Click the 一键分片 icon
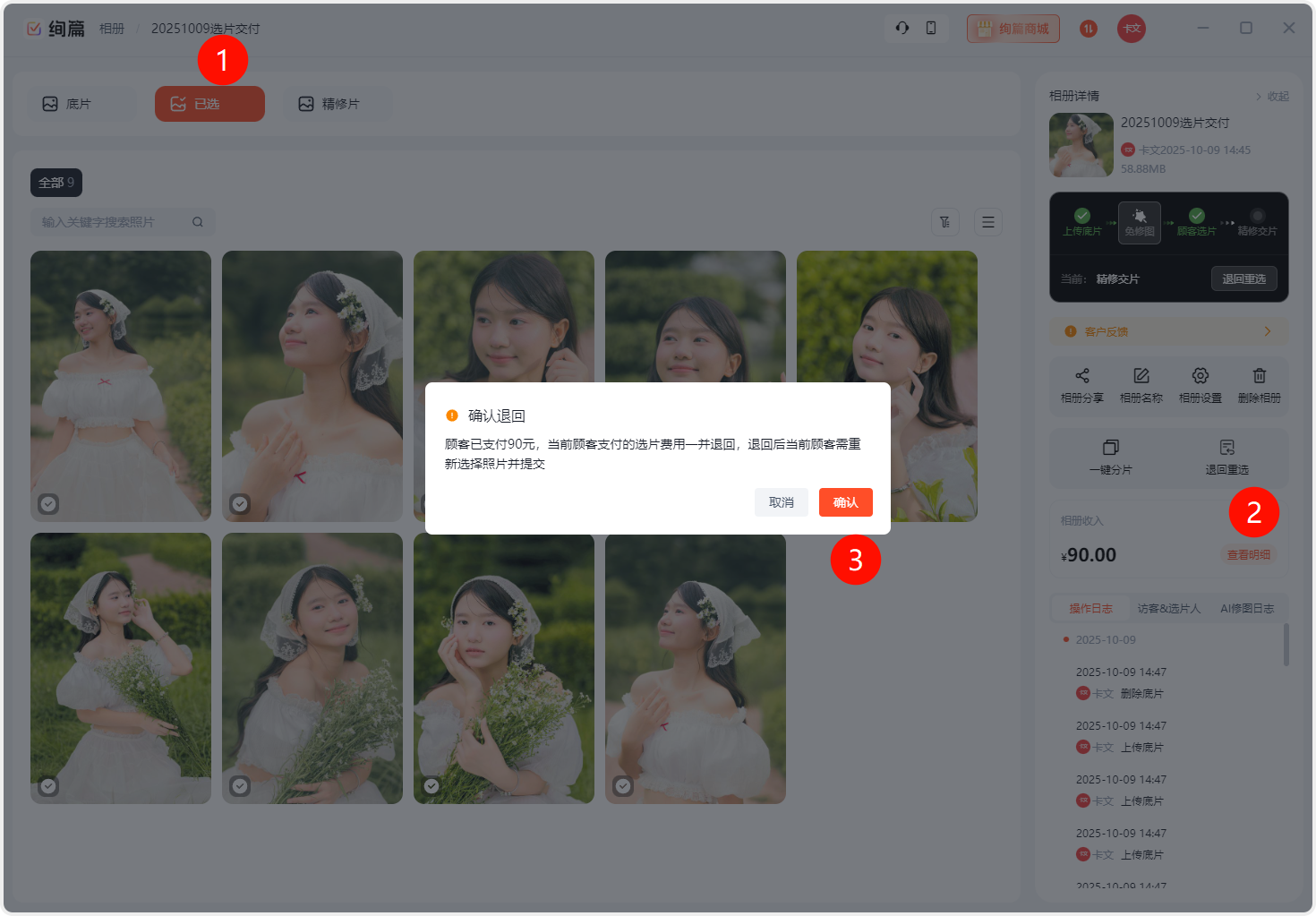Image resolution: width=1316 pixels, height=916 pixels. pyautogui.click(x=1110, y=448)
